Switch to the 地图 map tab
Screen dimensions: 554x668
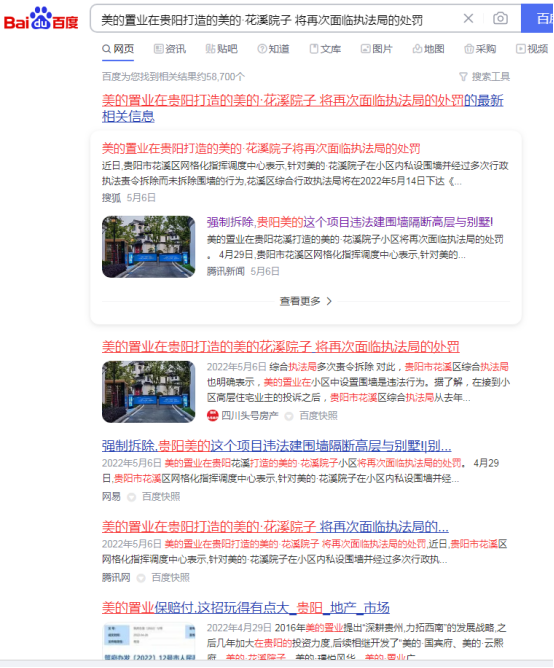[x=428, y=49]
